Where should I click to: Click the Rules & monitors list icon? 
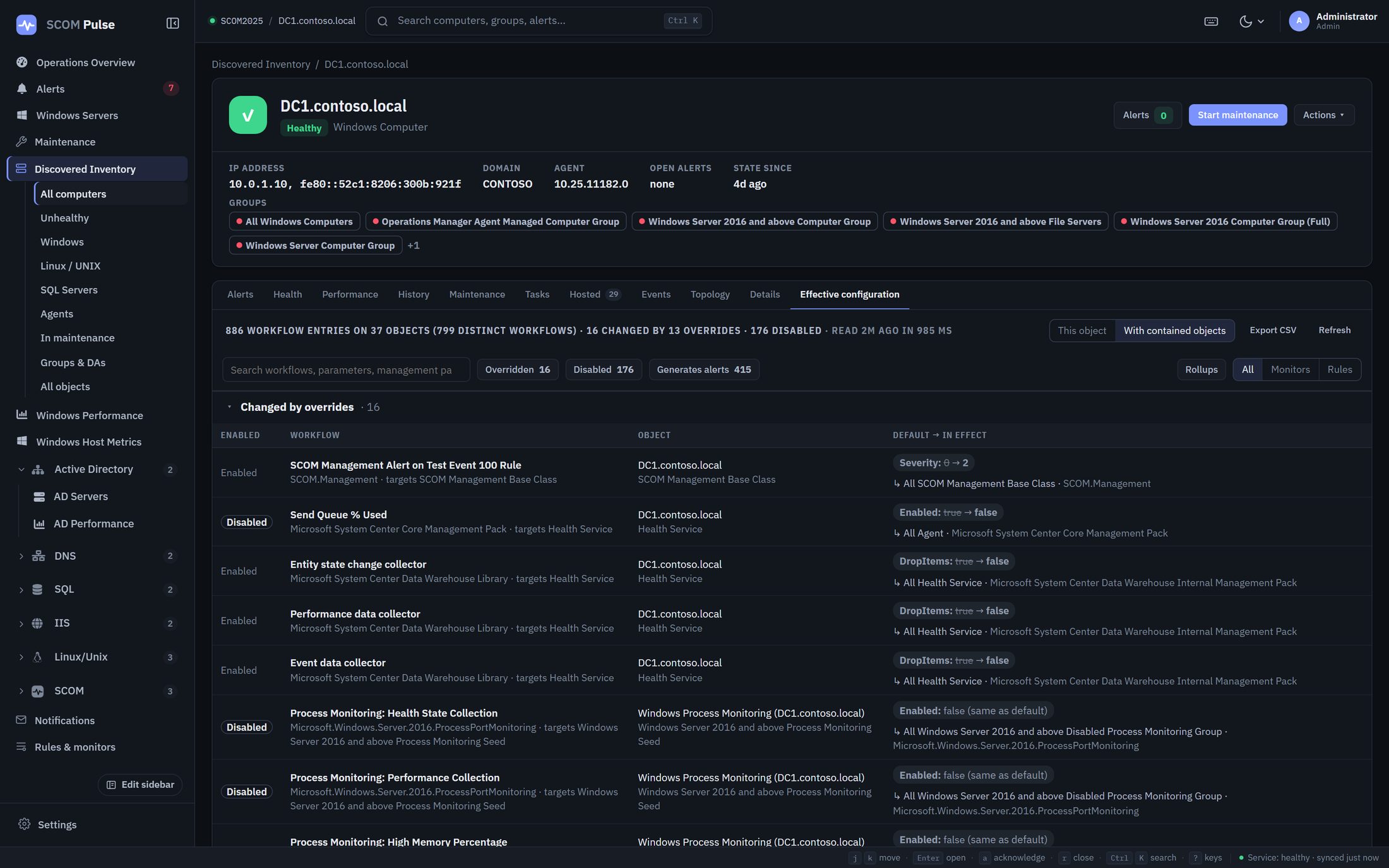coord(21,746)
